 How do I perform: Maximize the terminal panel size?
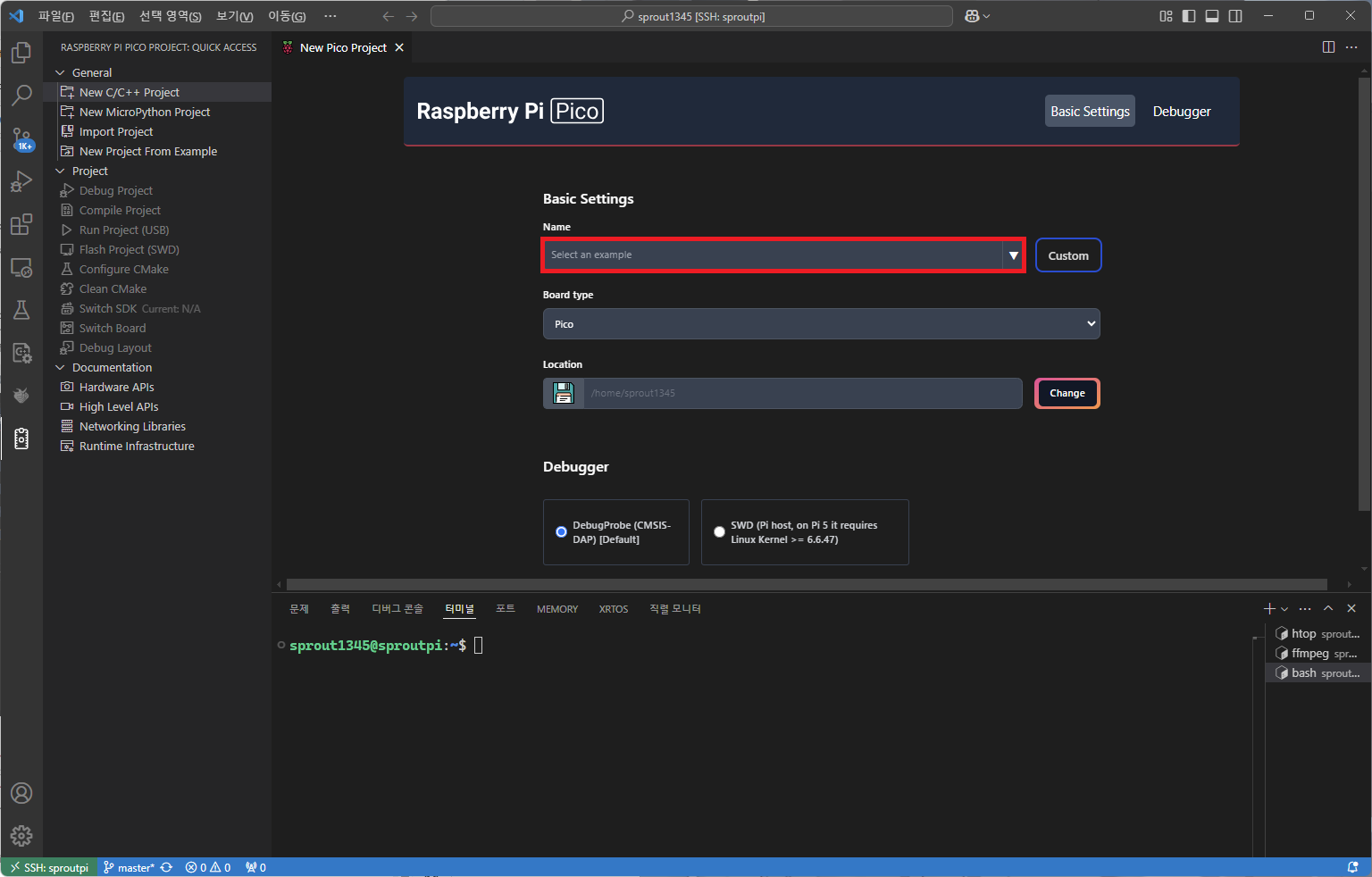tap(1328, 608)
